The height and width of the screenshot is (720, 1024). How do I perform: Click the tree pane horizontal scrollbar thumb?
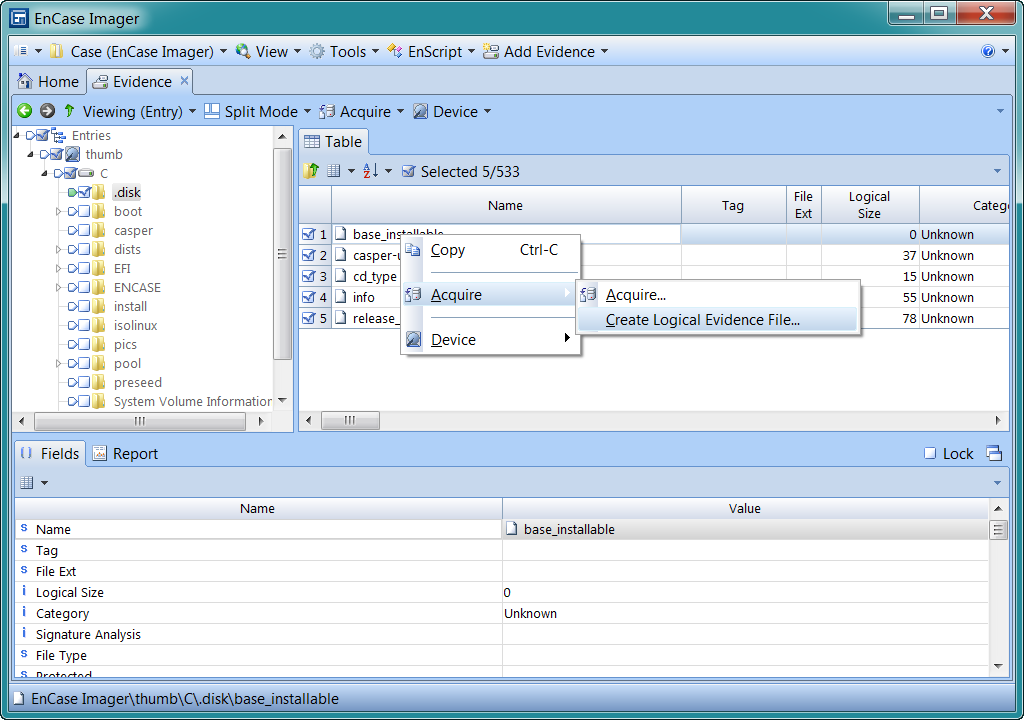(140, 421)
